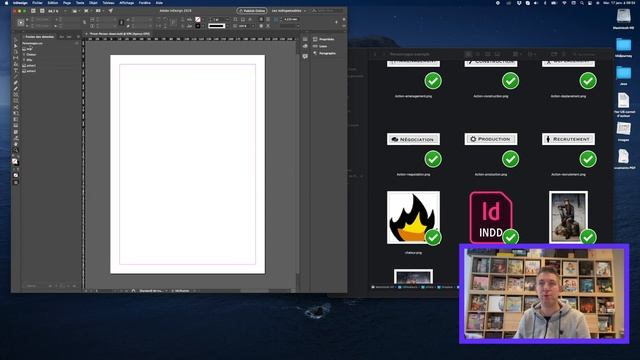Open the Paragraphe panel
The height and width of the screenshot is (360, 640).
coord(324,53)
